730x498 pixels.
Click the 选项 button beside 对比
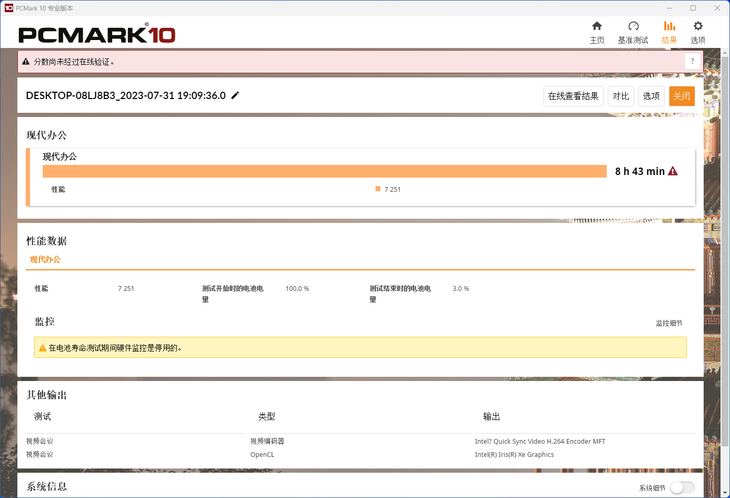[x=651, y=96]
